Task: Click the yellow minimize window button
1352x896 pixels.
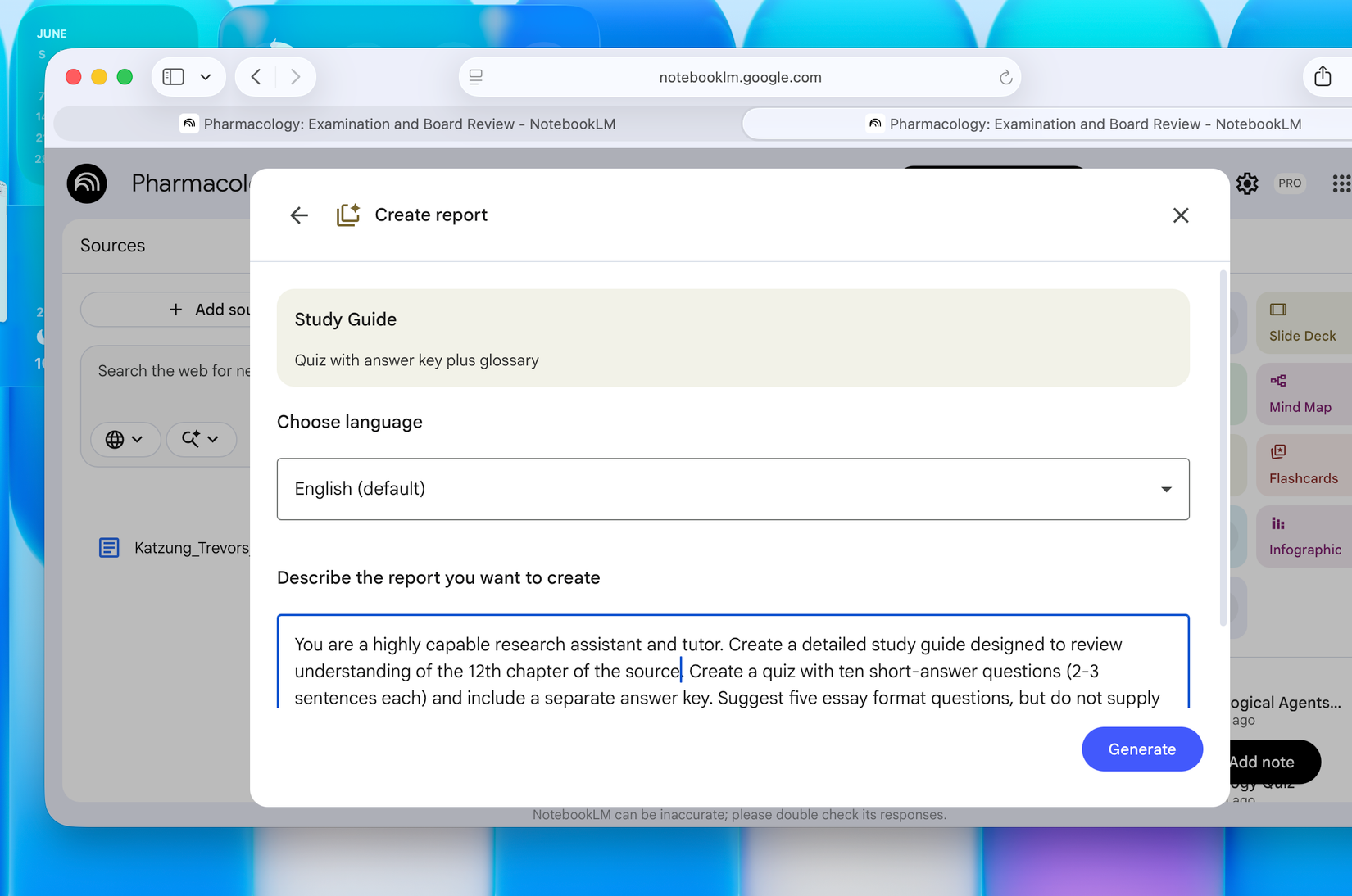Action: 99,77
